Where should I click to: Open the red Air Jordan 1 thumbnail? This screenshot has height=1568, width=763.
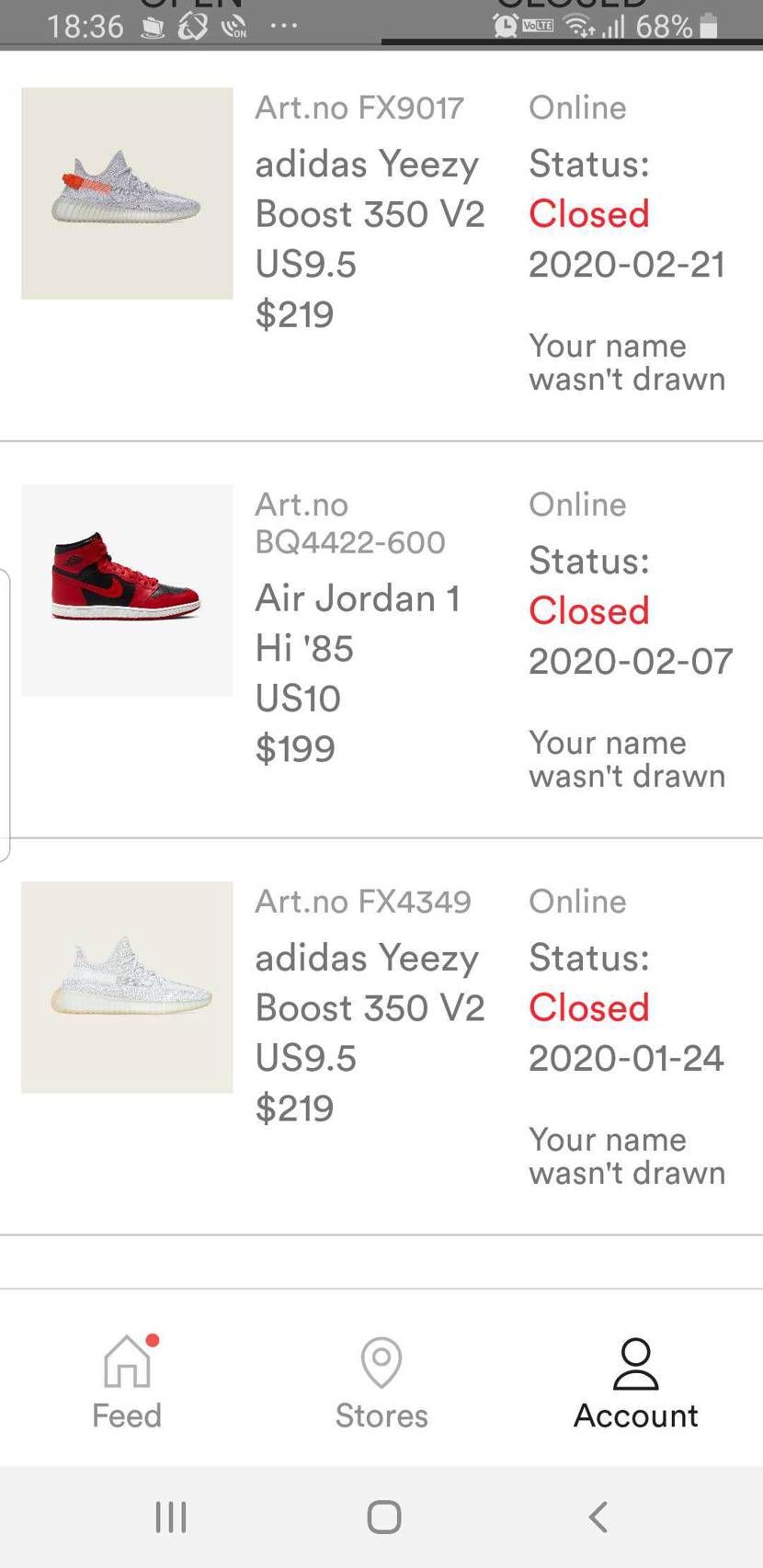click(x=127, y=590)
